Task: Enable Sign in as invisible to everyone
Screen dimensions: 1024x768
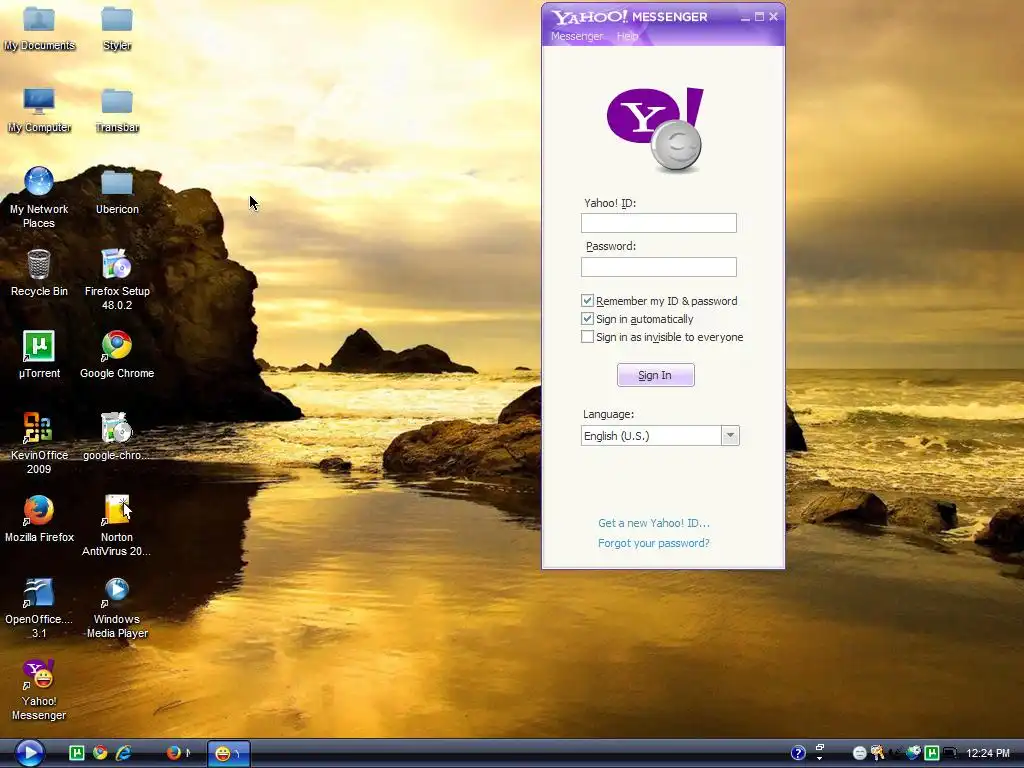Action: (x=587, y=337)
